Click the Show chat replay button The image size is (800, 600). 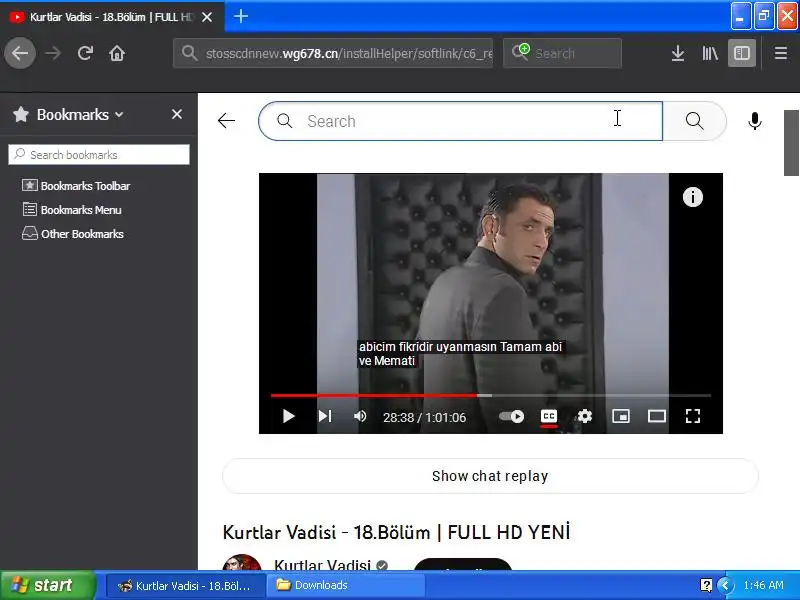click(490, 476)
